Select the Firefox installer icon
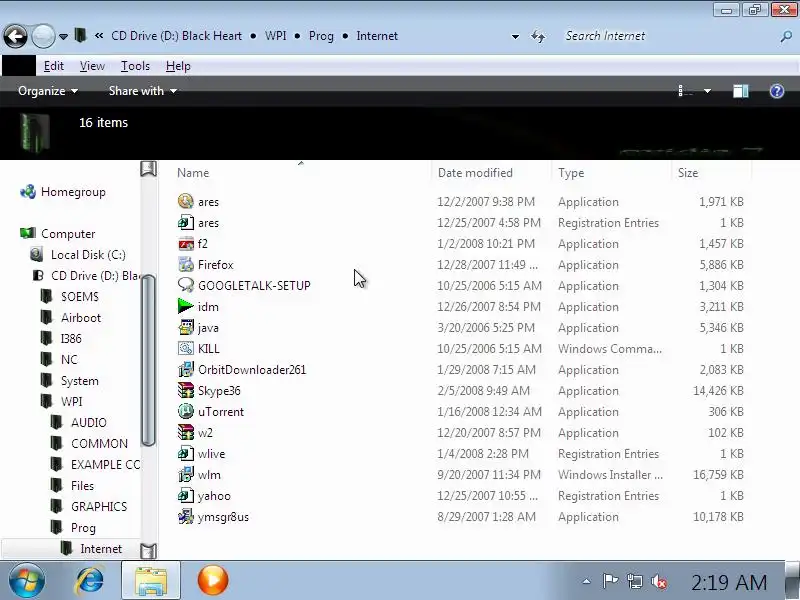This screenshot has height=600, width=800. click(x=186, y=264)
